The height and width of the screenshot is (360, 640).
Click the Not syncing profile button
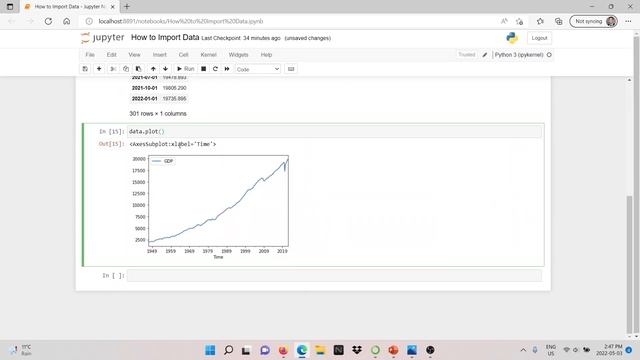click(x=593, y=21)
